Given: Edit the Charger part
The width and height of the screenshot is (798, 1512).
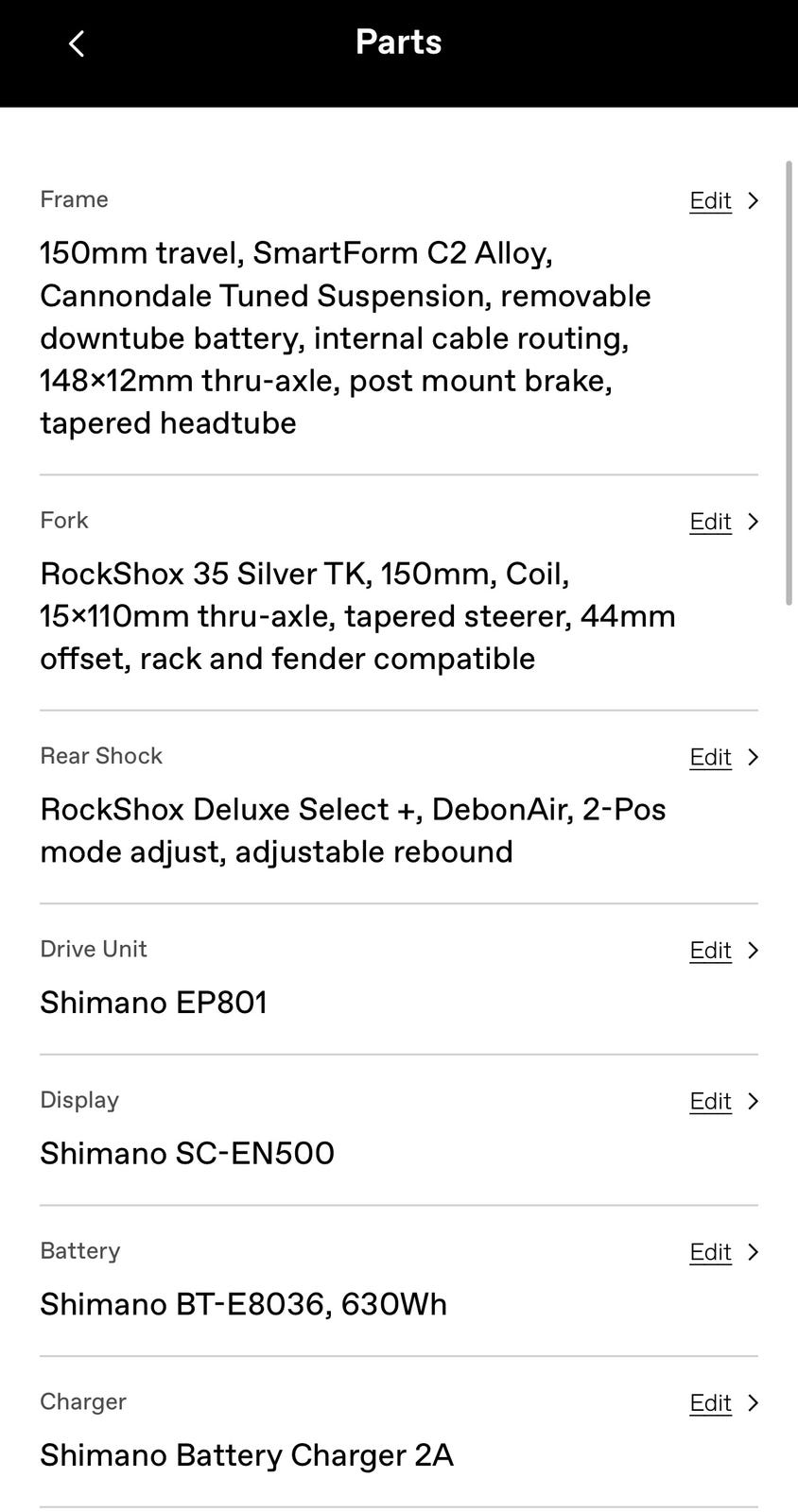Looking at the screenshot, I should 710,1402.
